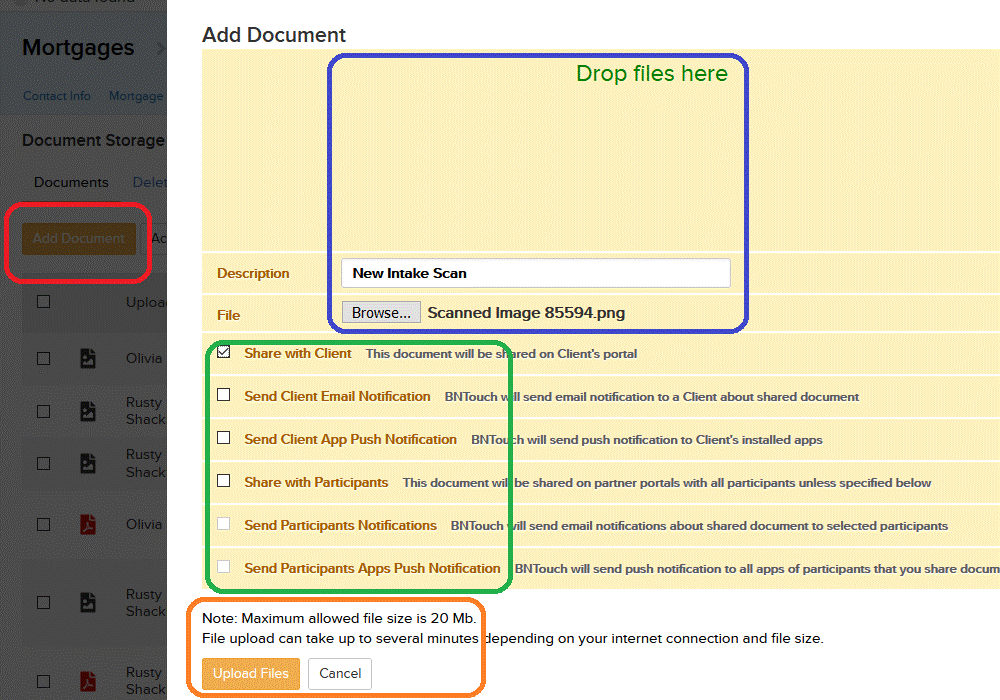This screenshot has height=700, width=1000.
Task: Click the Send Participants Notifications label
Action: pos(340,525)
